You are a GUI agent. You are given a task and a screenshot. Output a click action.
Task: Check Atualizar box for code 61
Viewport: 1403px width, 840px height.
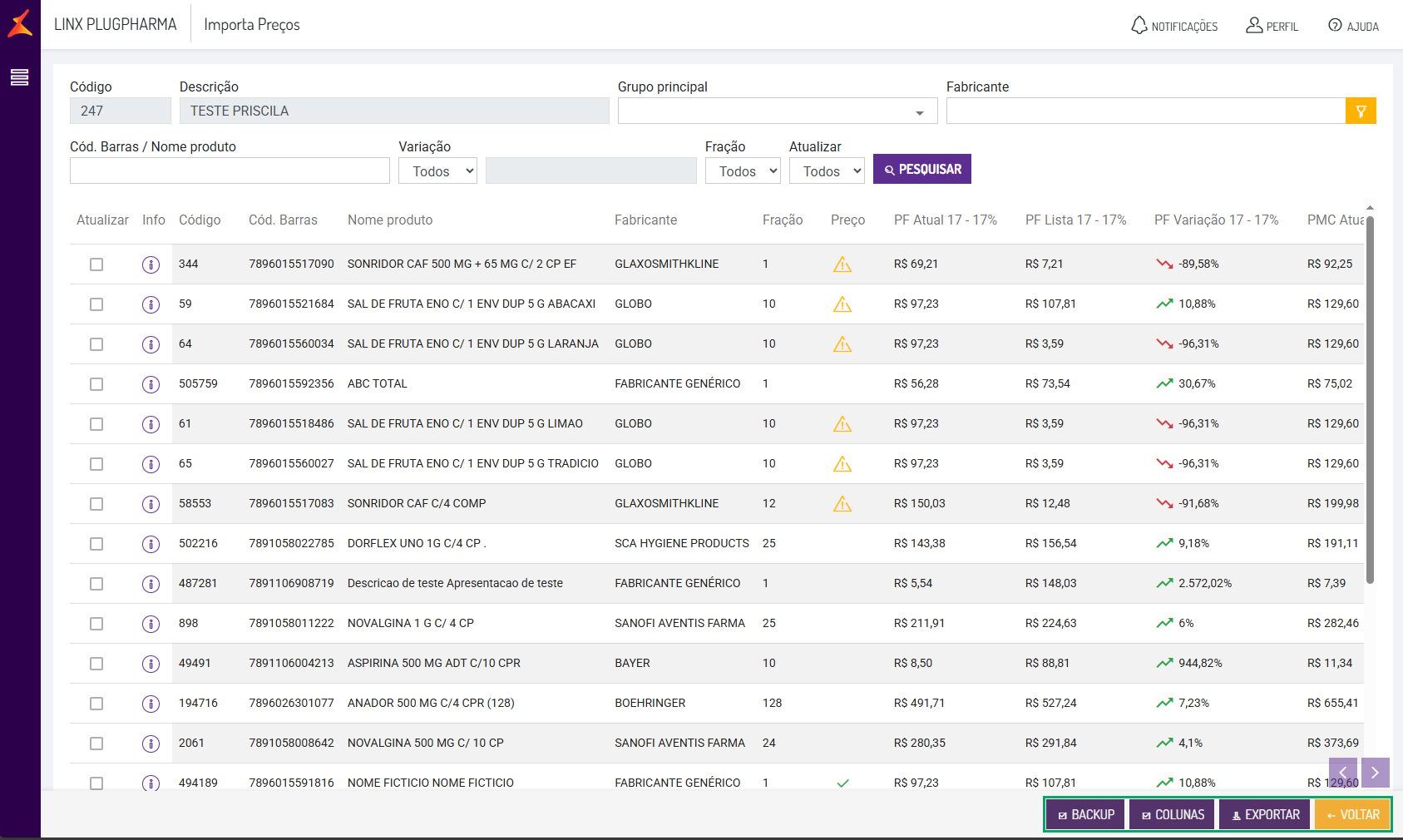tap(96, 424)
